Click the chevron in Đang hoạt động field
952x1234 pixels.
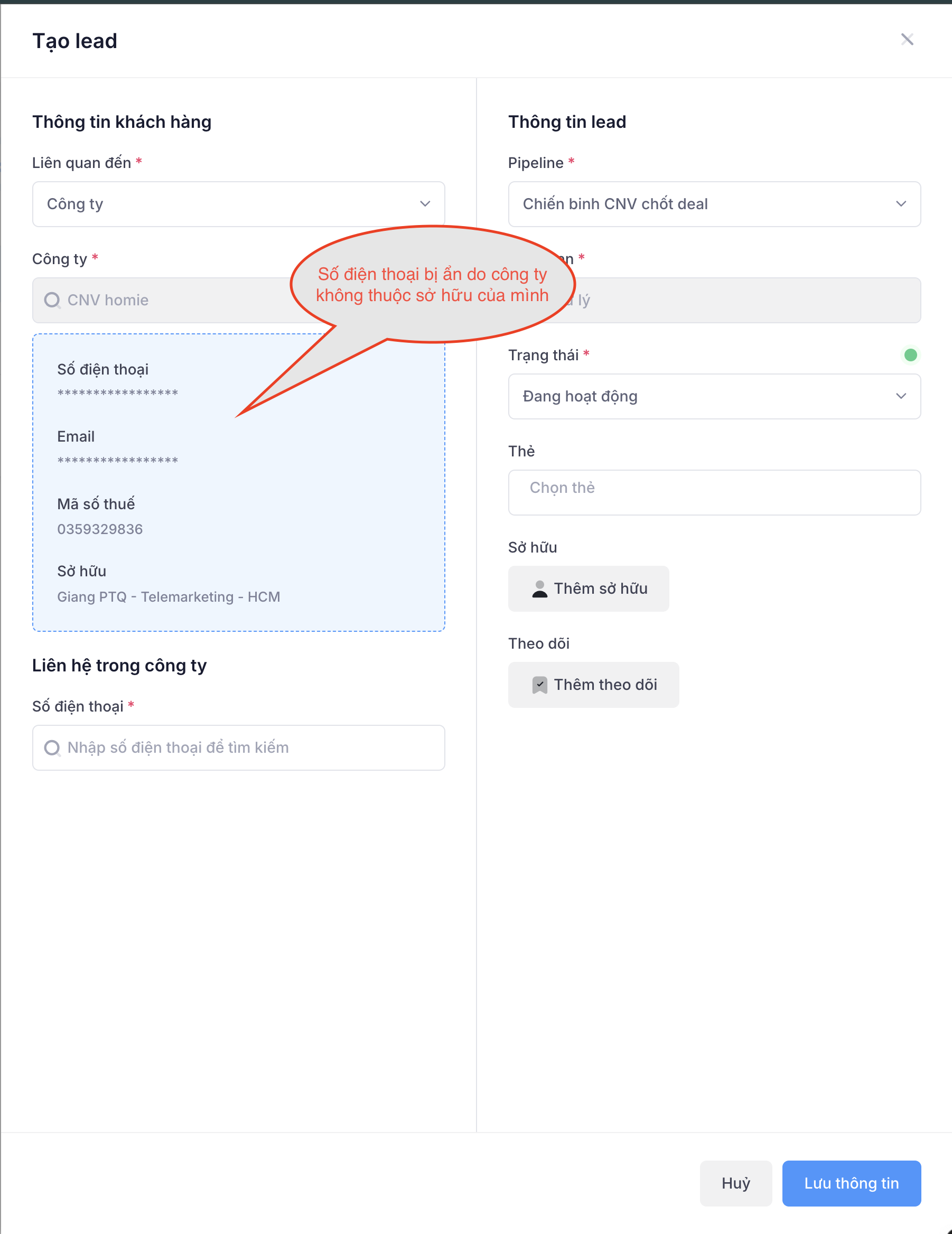[901, 396]
